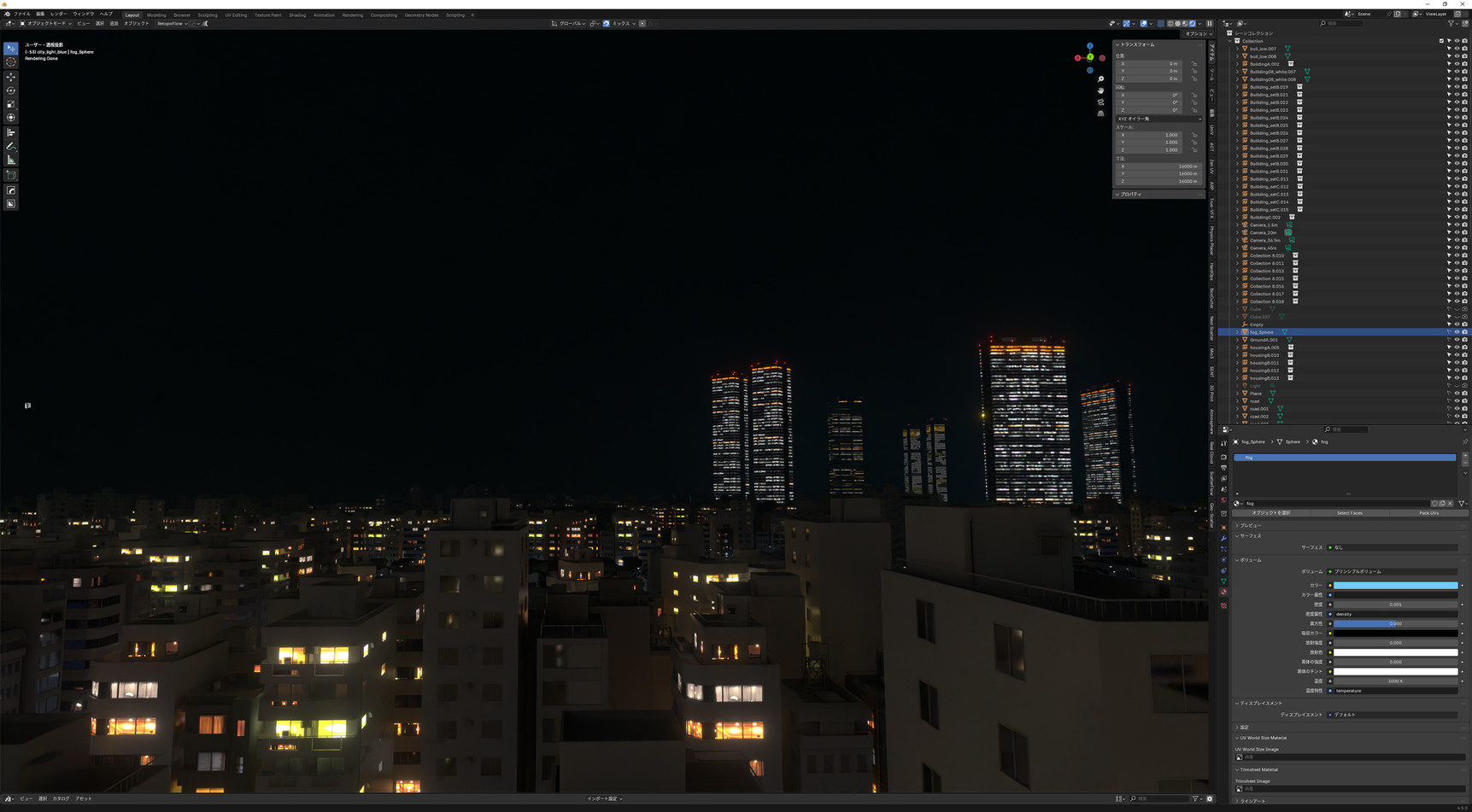Open the Global orientation dropdown

(569, 24)
